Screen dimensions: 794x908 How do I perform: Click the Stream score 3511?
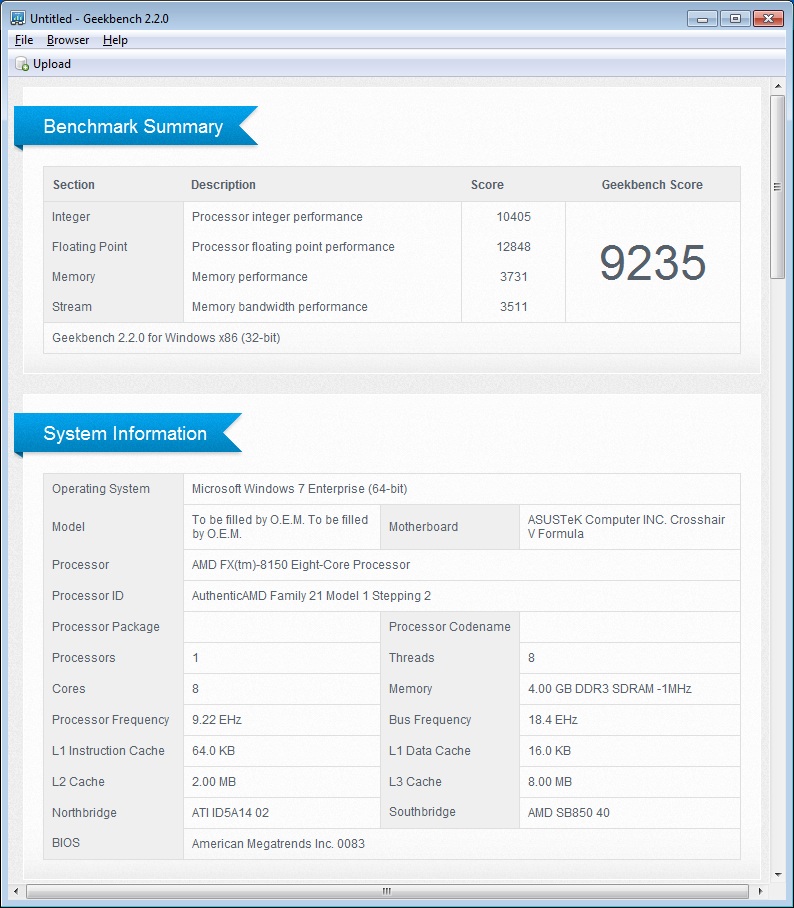pyautogui.click(x=514, y=307)
